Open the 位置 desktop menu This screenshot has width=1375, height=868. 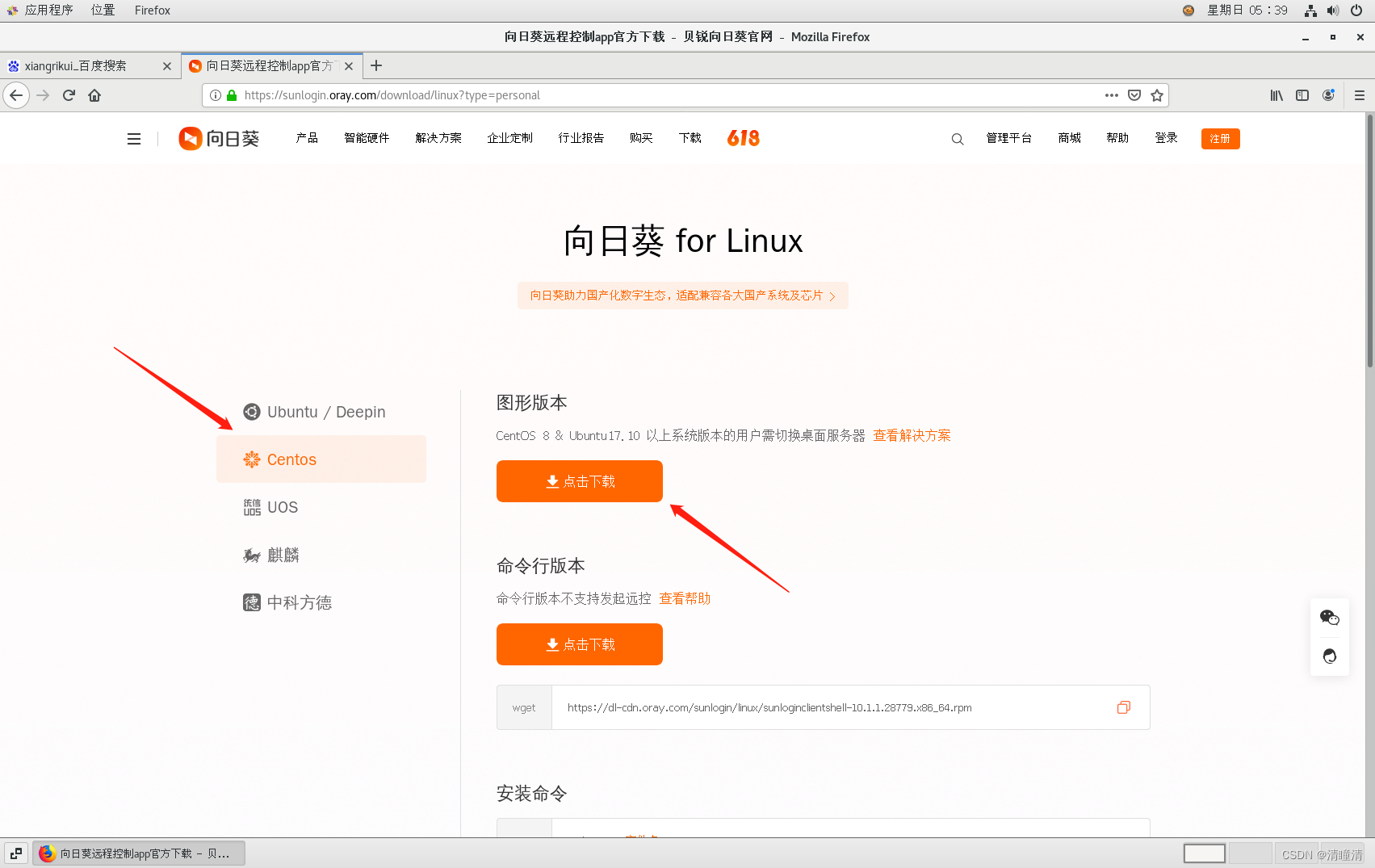[103, 10]
